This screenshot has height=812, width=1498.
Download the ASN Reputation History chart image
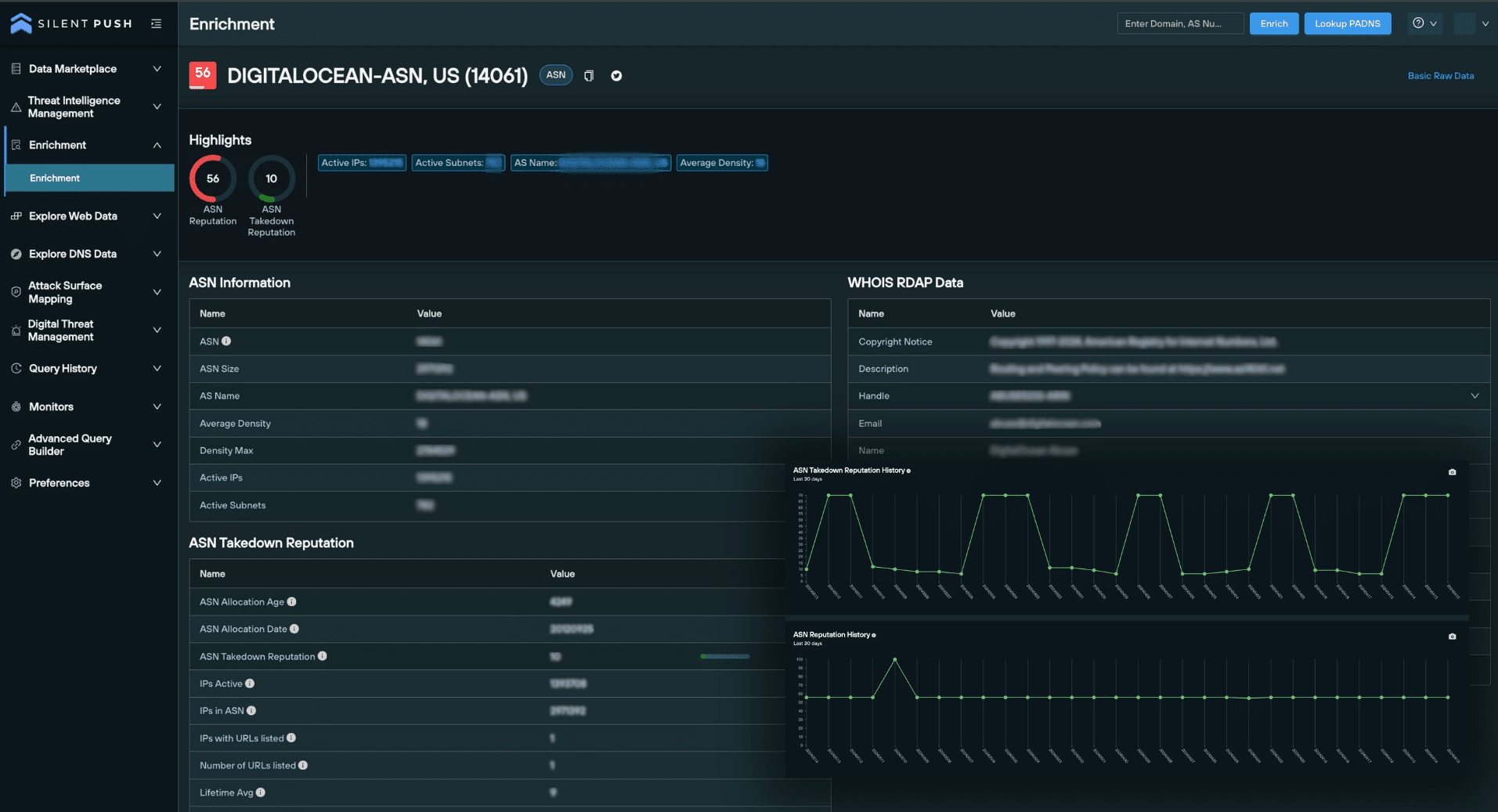(1452, 637)
